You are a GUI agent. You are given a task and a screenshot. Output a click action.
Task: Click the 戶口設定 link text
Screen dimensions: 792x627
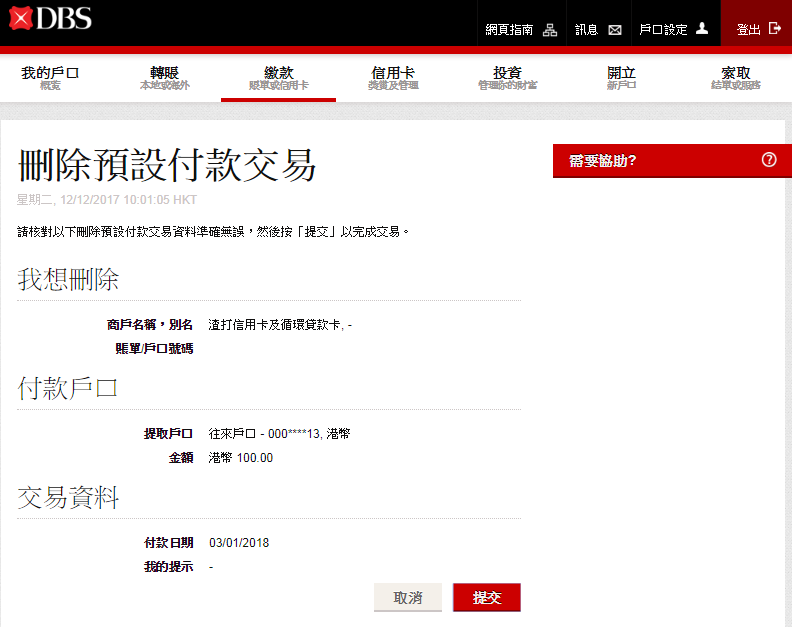pos(663,30)
